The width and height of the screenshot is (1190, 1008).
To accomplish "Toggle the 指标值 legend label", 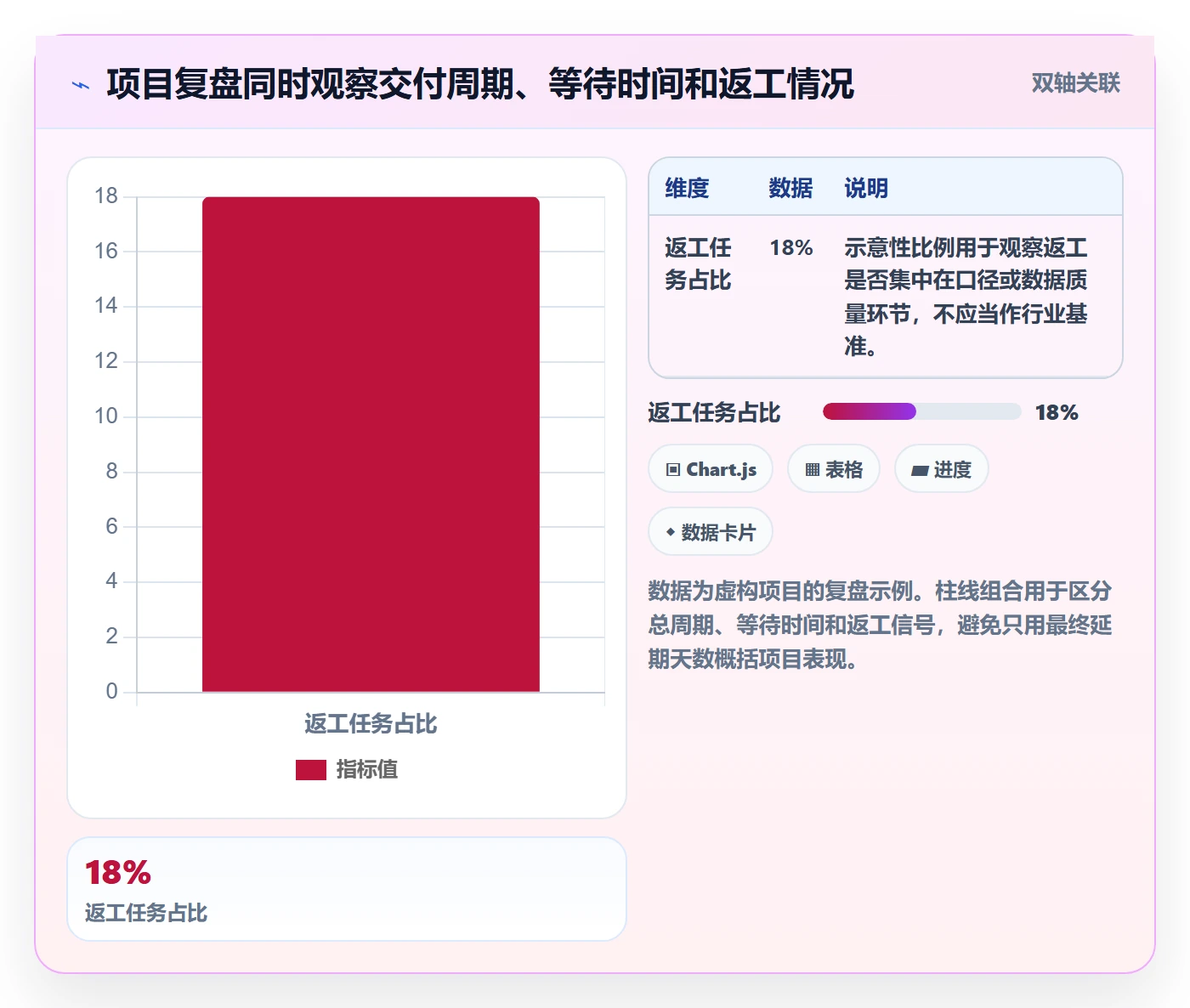I will click(x=367, y=770).
